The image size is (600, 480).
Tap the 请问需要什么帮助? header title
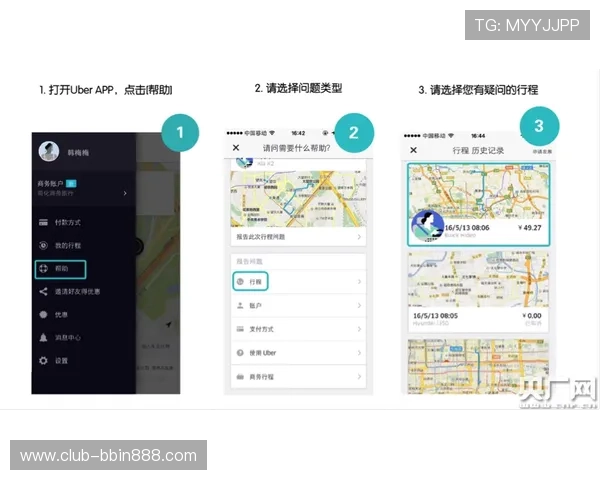(x=297, y=148)
